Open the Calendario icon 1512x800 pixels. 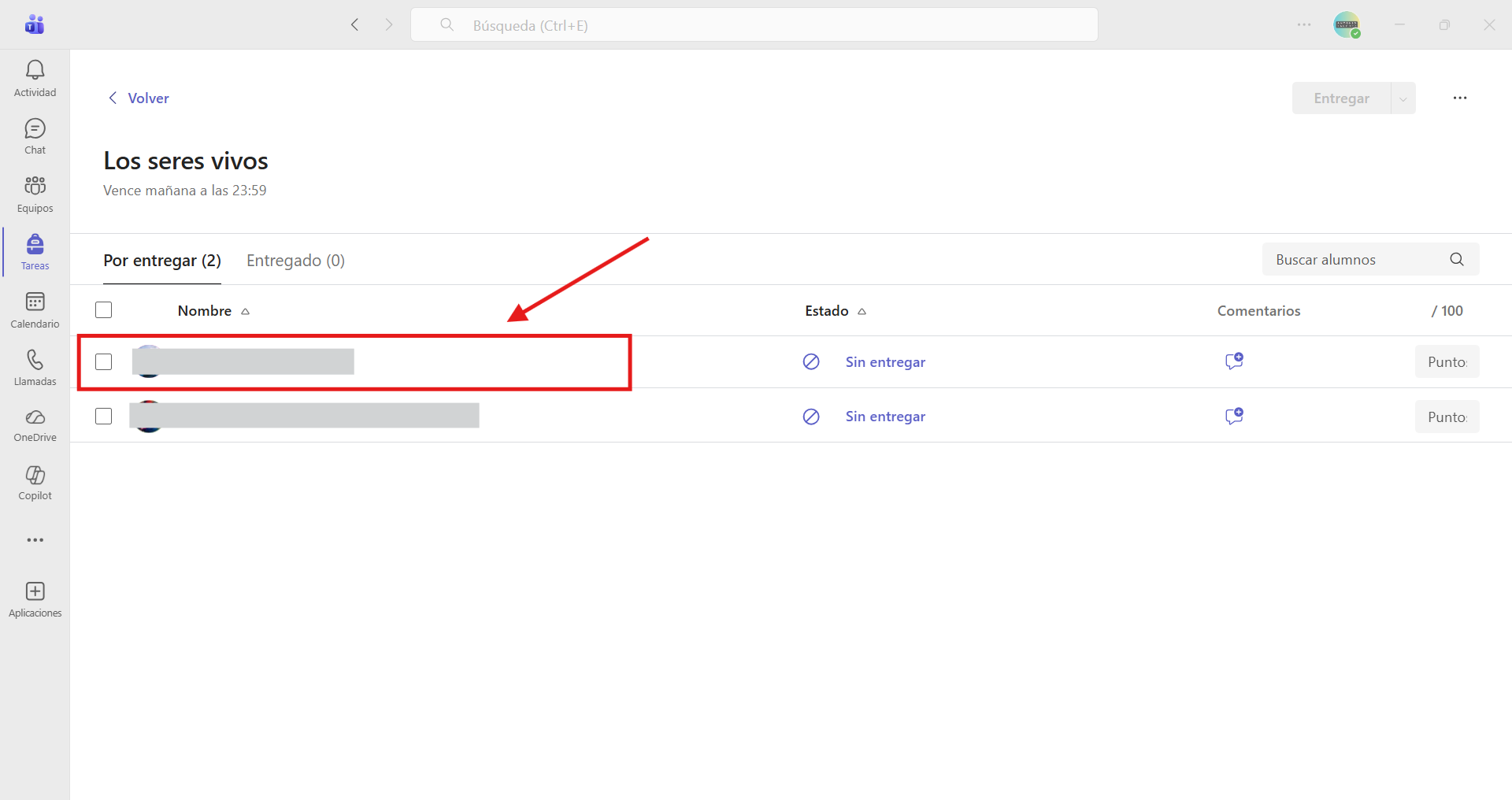click(35, 302)
